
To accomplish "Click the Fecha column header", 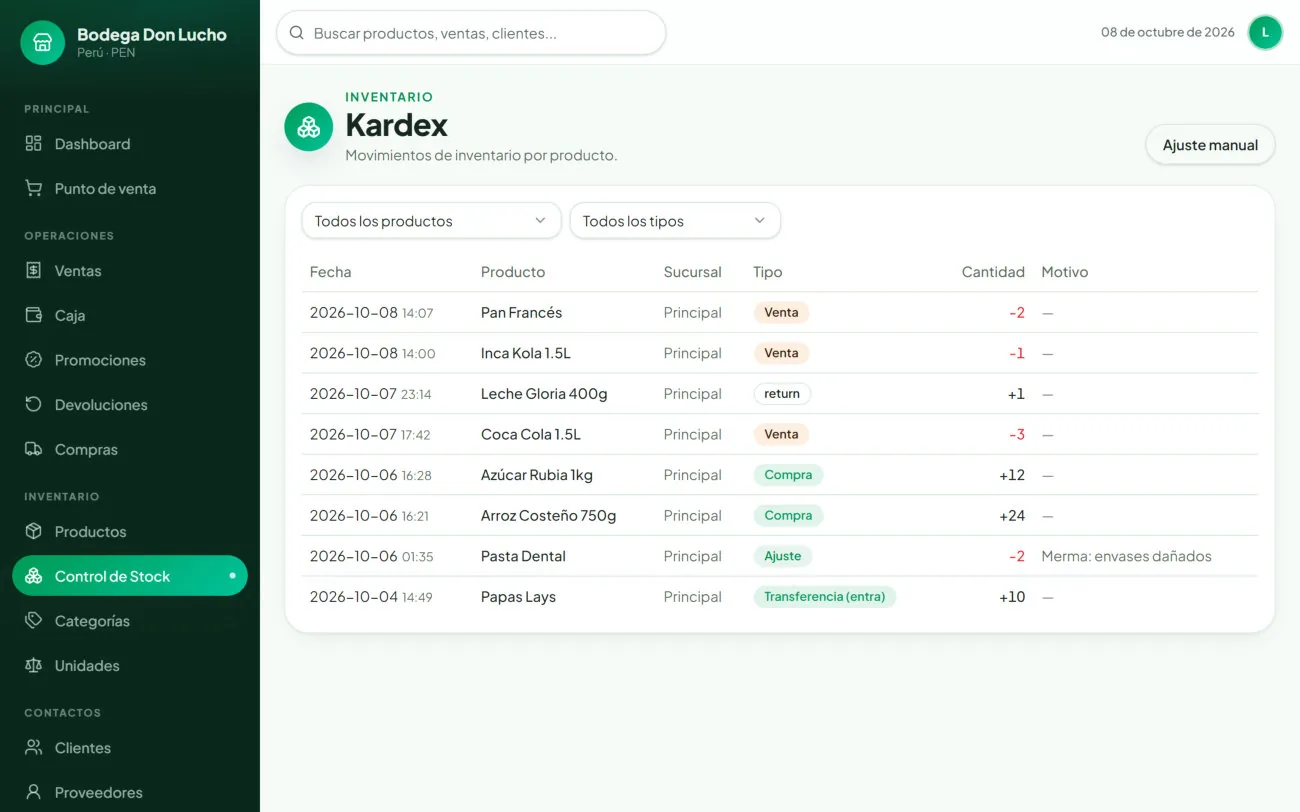I will point(331,272).
